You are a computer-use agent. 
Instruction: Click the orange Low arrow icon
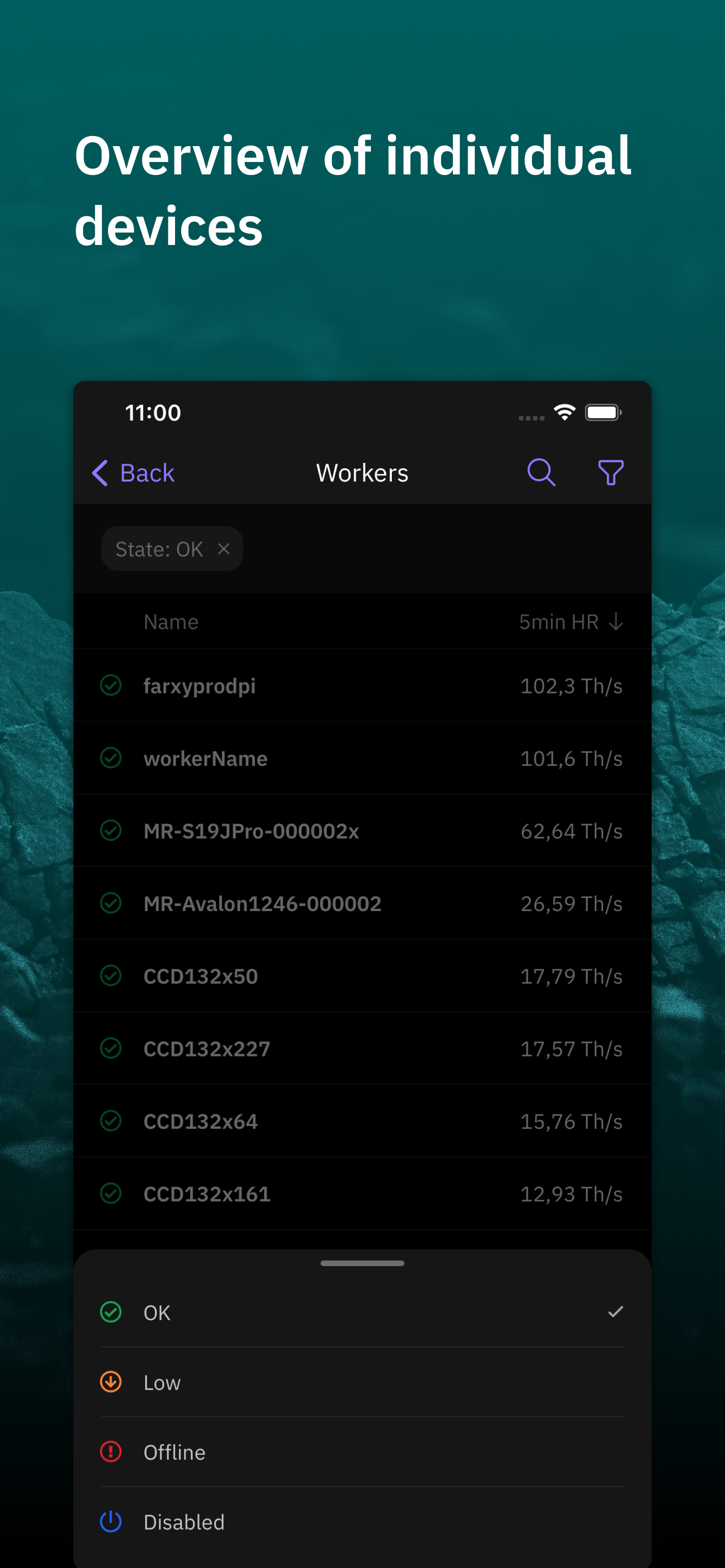pos(111,1381)
